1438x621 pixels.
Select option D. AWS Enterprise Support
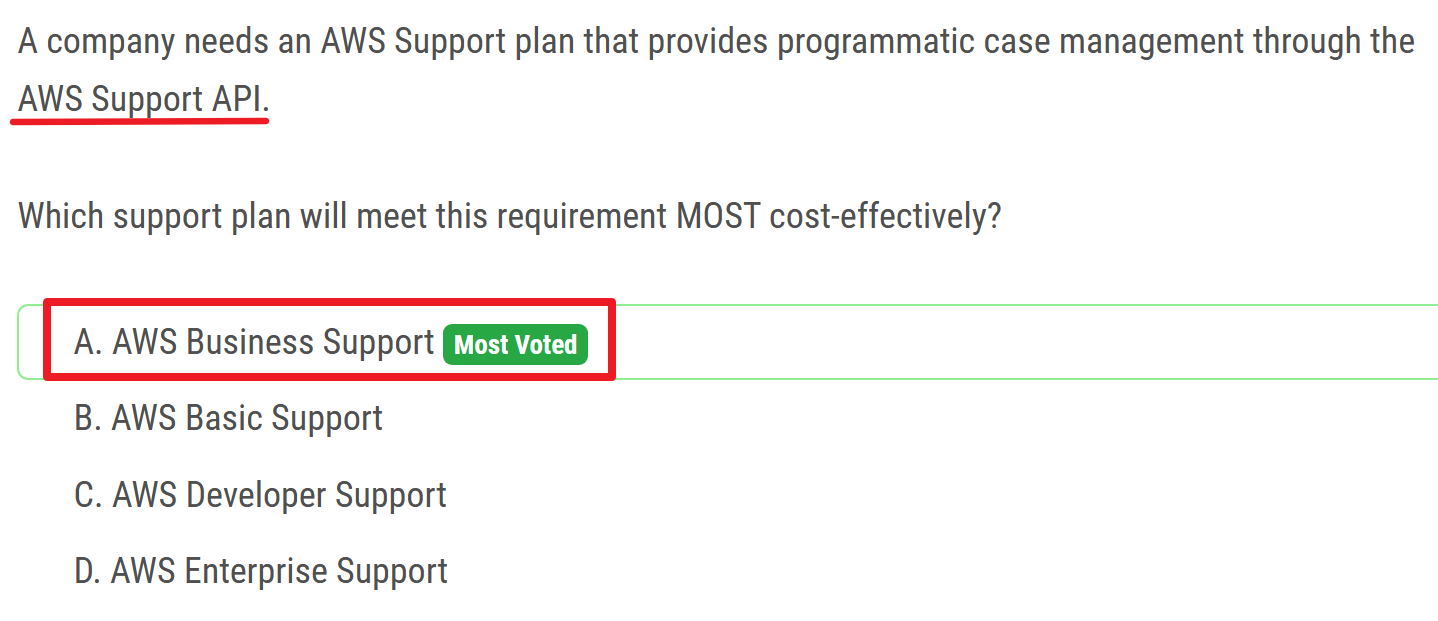click(x=260, y=571)
